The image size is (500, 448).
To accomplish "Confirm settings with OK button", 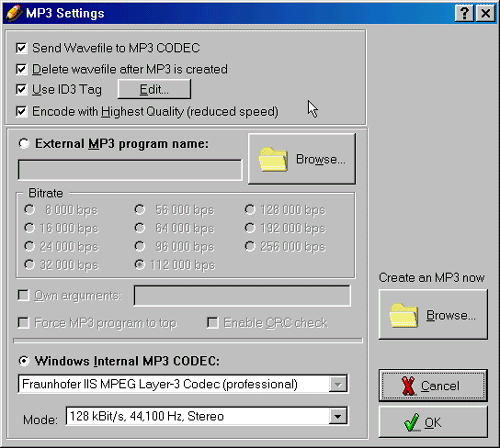I will point(433,422).
